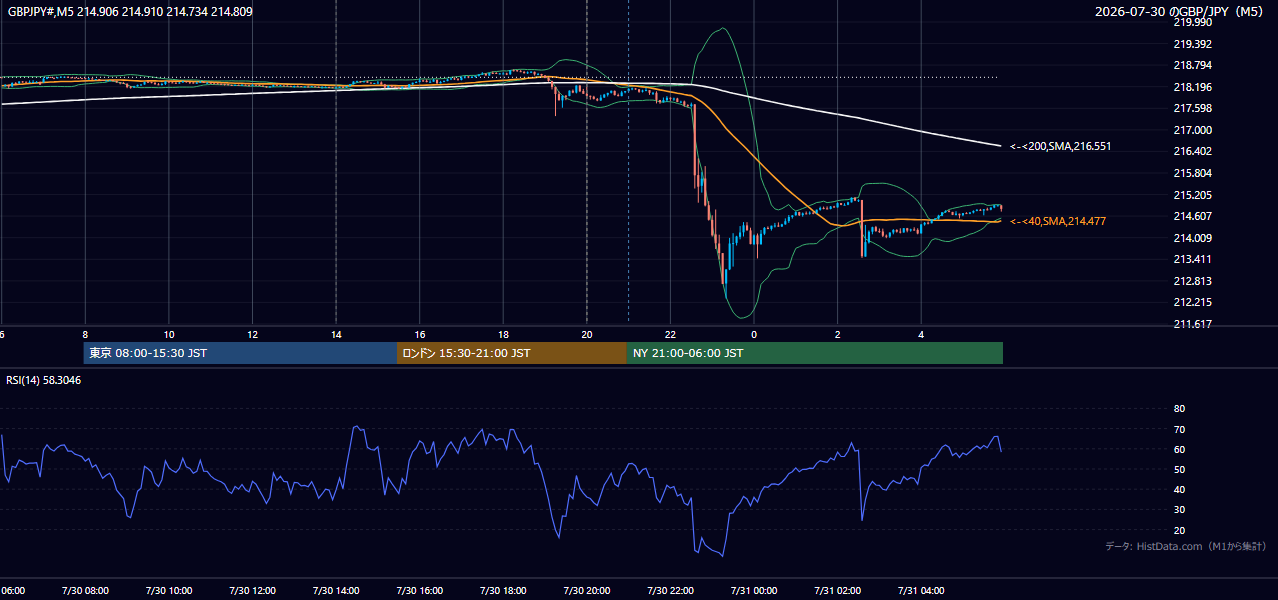The image size is (1278, 600).
Task: Click the 7/30 18:00 bottom time label
Action: (503, 591)
